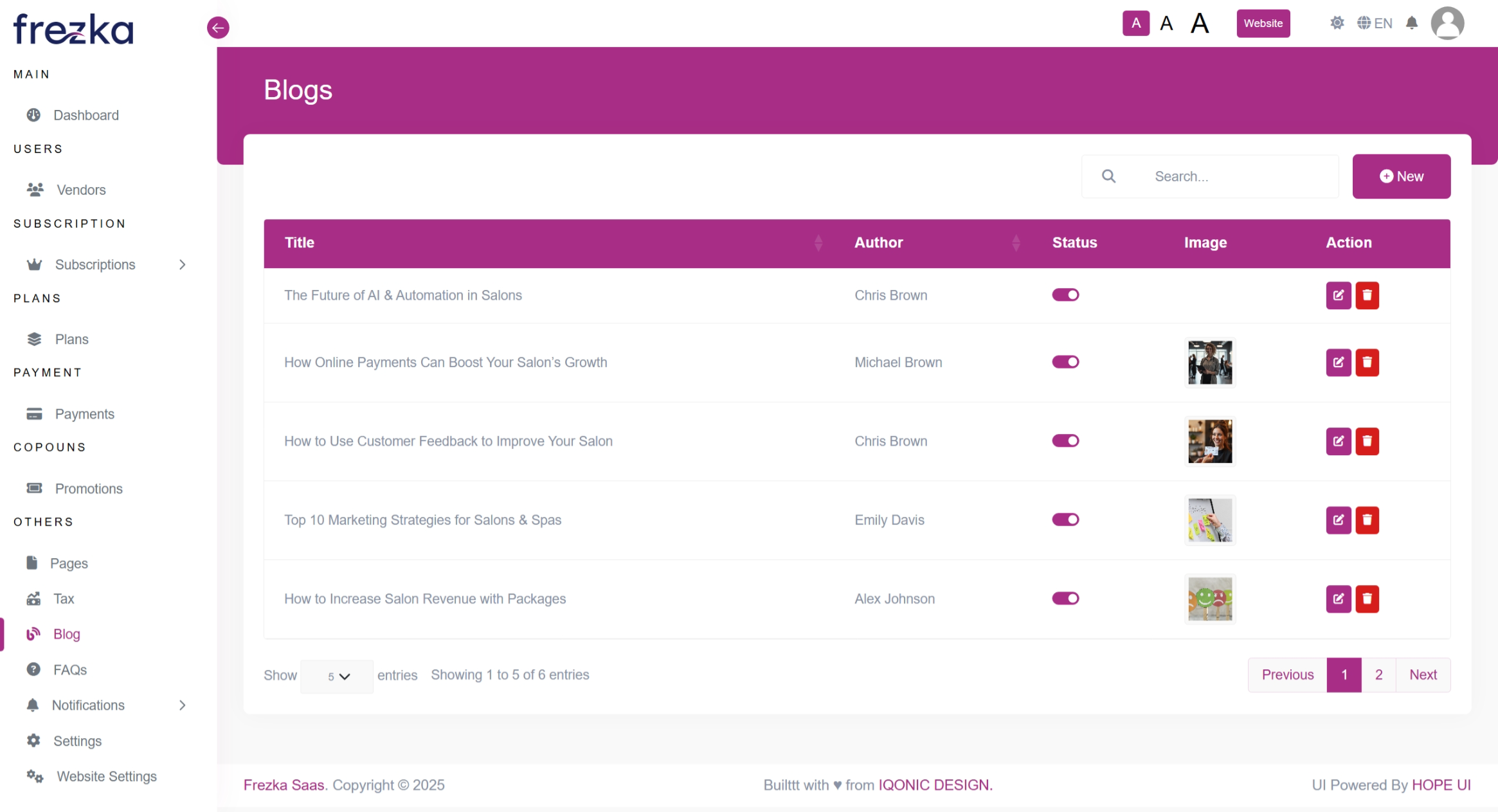Open Vendors in the sidebar
The height and width of the screenshot is (812, 1498).
click(x=81, y=190)
